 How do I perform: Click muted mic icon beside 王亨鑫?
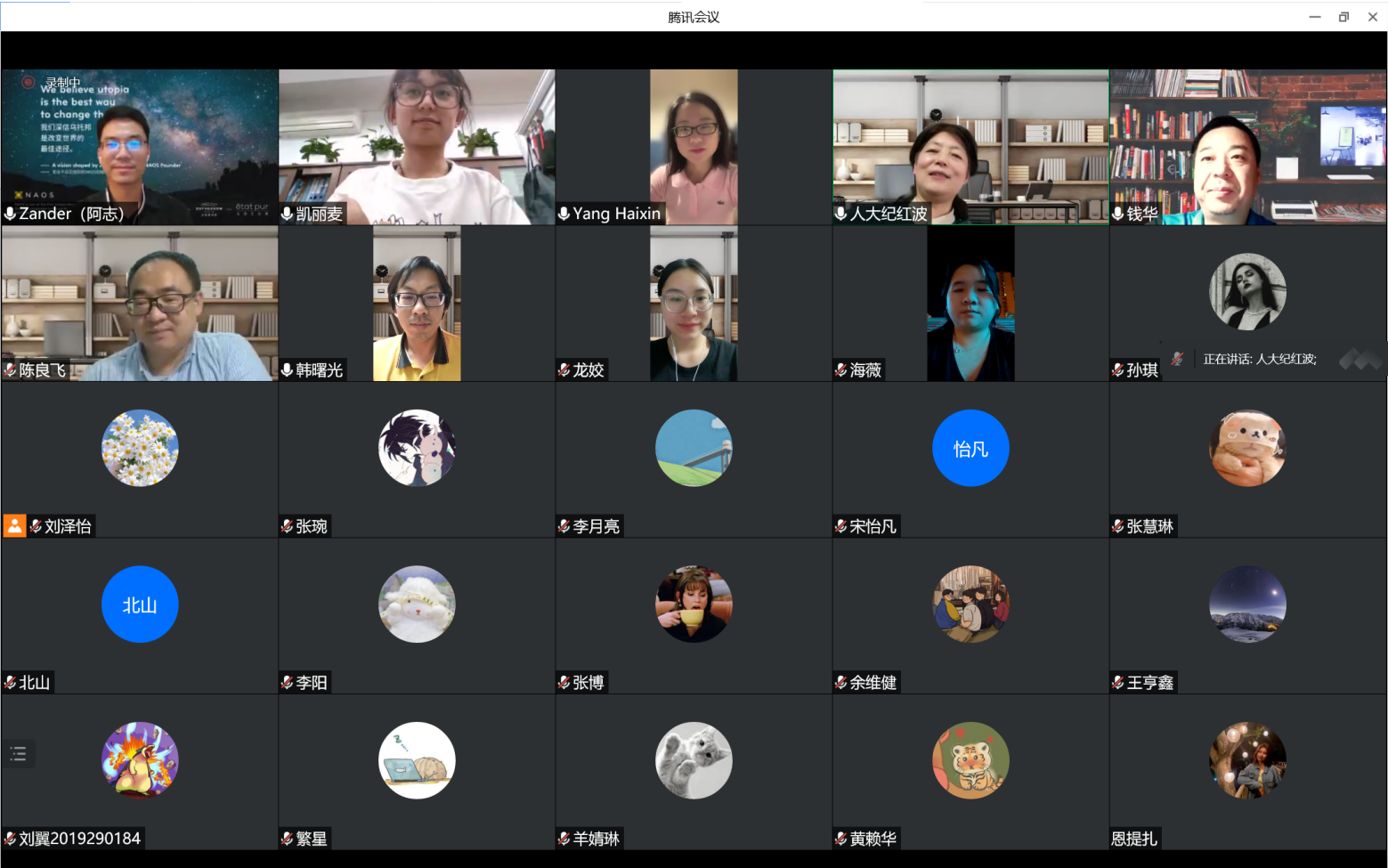point(1118,683)
